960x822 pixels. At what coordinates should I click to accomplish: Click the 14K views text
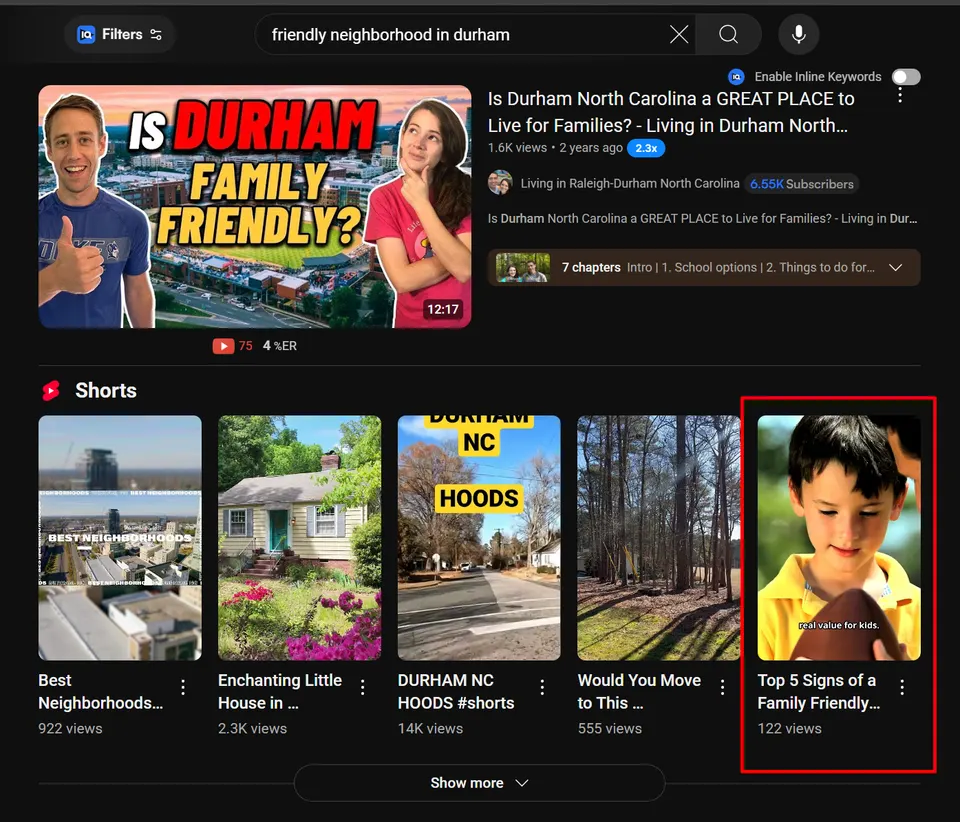(x=430, y=728)
